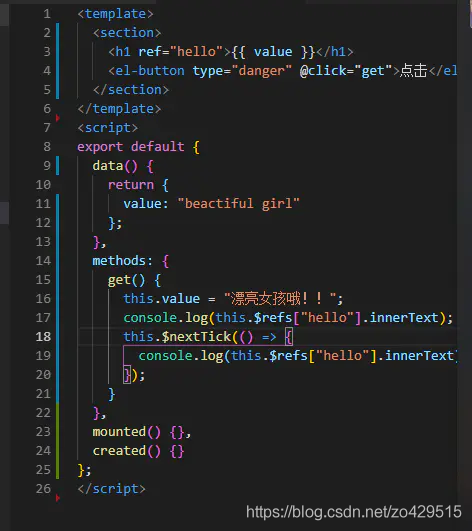Click the 点击 button label text
This screenshot has width=472, height=531.
click(x=414, y=71)
